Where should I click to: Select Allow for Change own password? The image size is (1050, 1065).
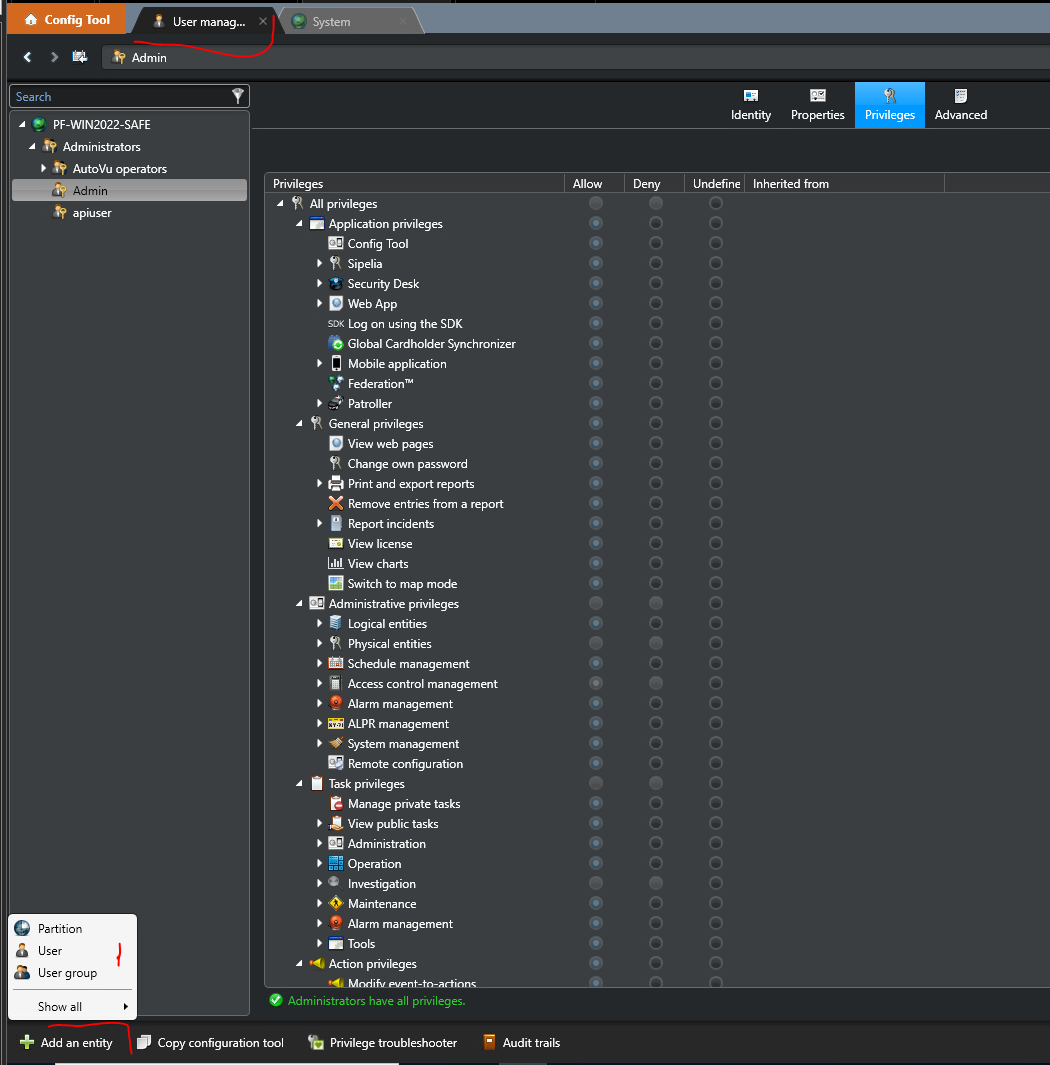[x=596, y=463]
